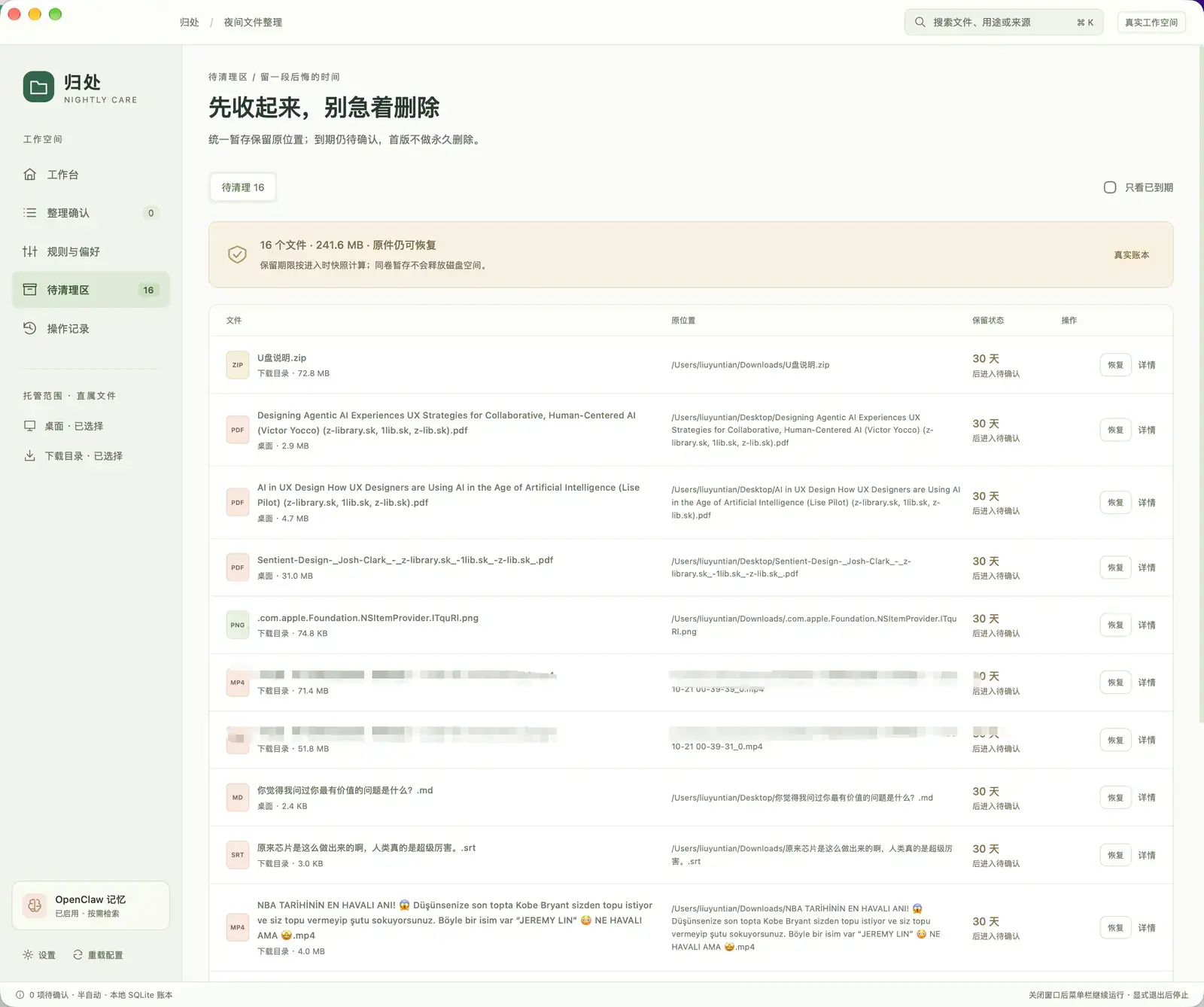1204x1007 pixels.
Task: Restore the 51.8 MB mp4 file
Action: coord(1115,740)
